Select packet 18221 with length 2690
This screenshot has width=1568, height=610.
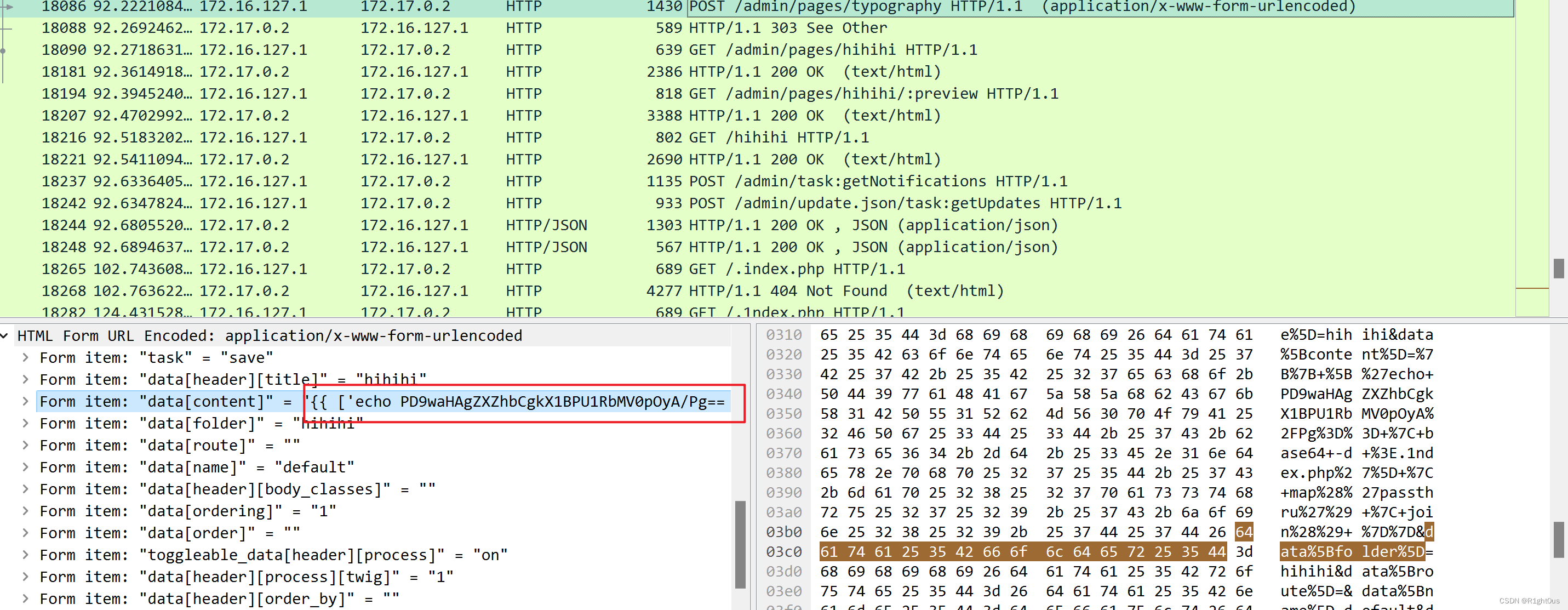click(x=757, y=159)
